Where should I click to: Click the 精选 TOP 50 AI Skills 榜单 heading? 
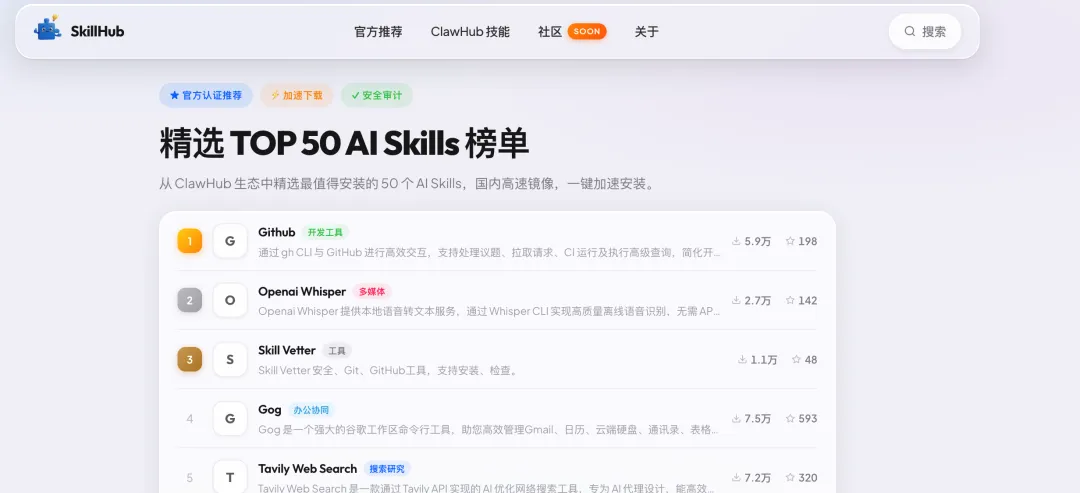coord(344,144)
